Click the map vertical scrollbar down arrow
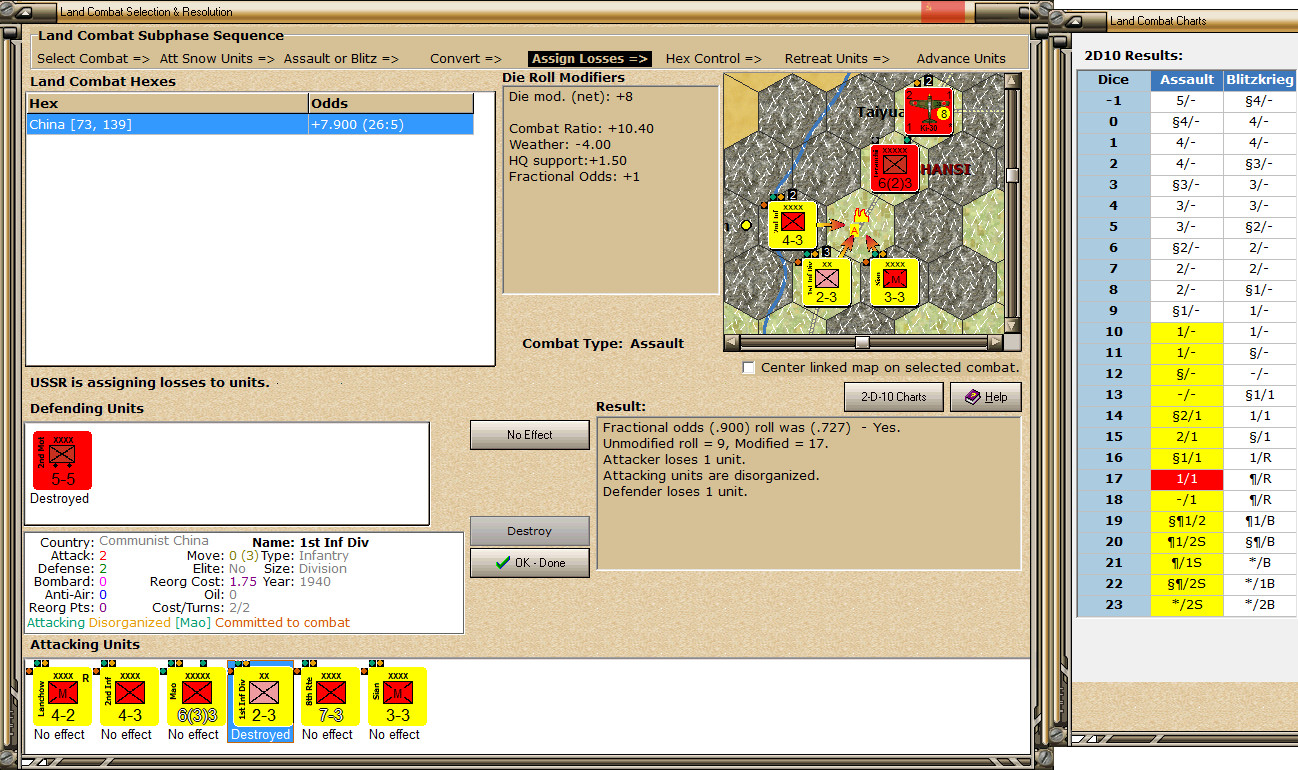 1013,326
